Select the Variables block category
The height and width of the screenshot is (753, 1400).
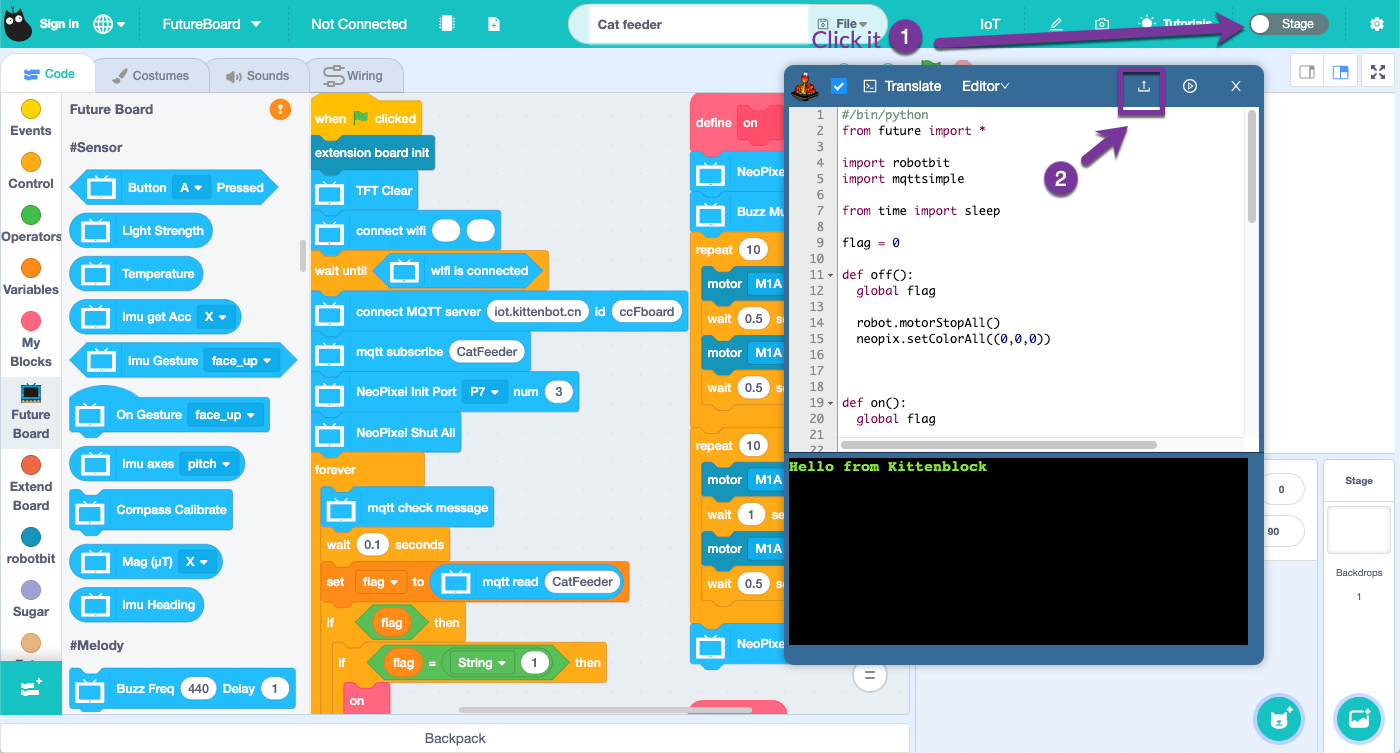point(31,277)
